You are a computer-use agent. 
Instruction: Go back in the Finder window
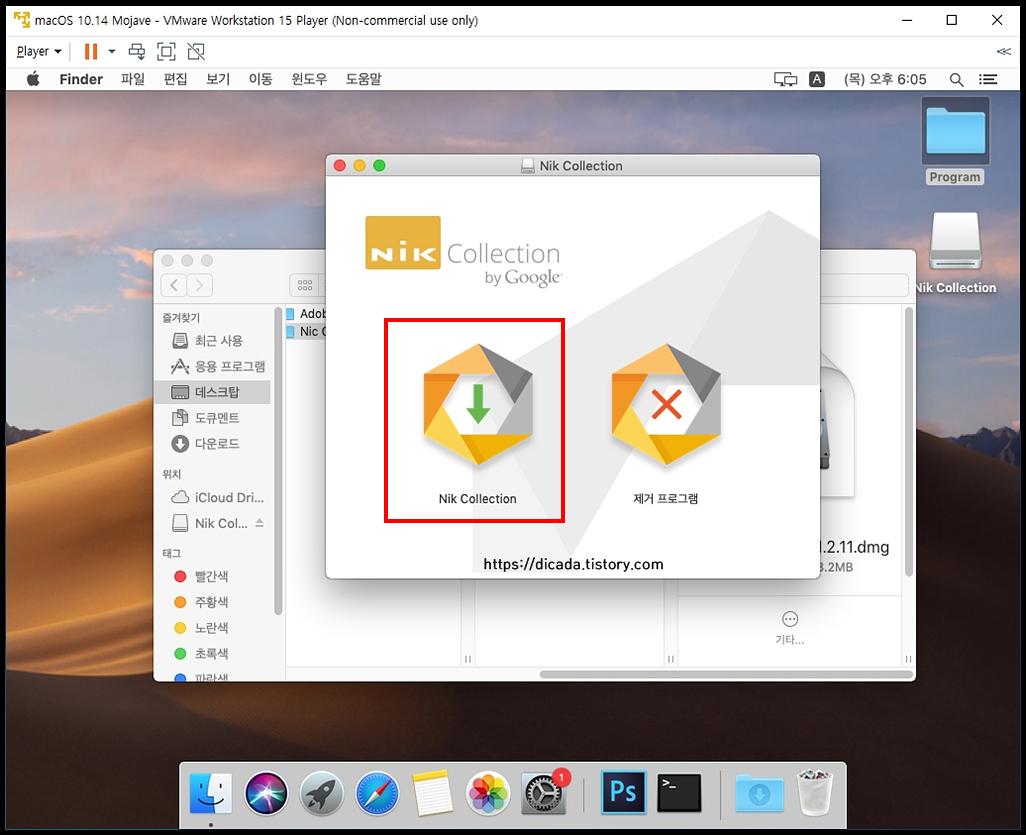[x=173, y=285]
